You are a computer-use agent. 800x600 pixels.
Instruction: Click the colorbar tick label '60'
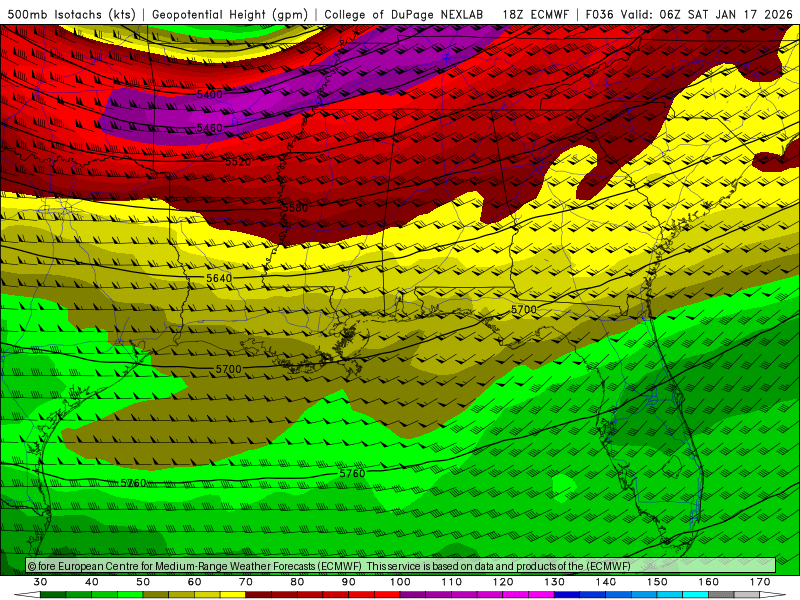pyautogui.click(x=194, y=582)
